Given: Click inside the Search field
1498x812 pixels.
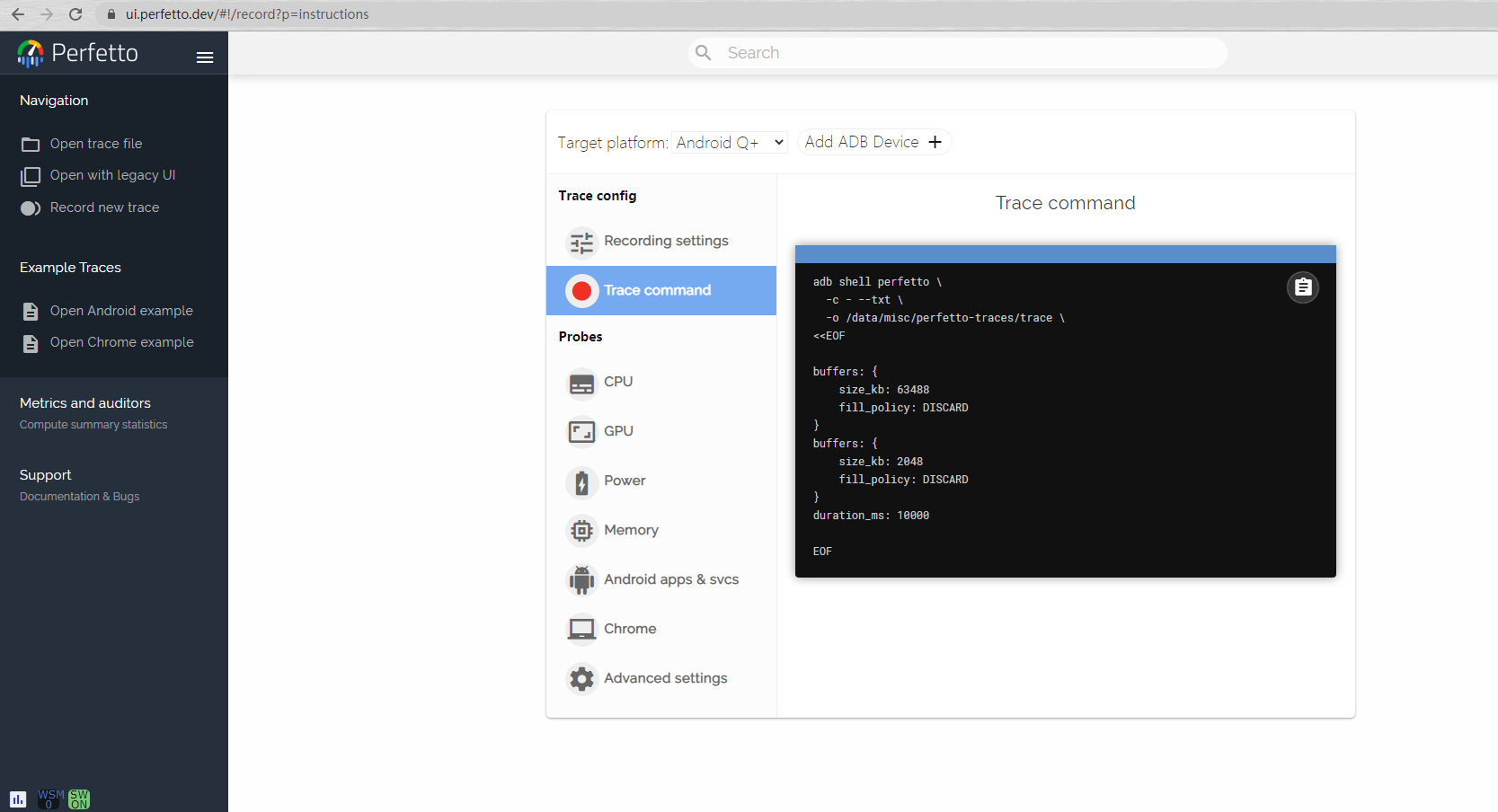Looking at the screenshot, I should (x=957, y=52).
